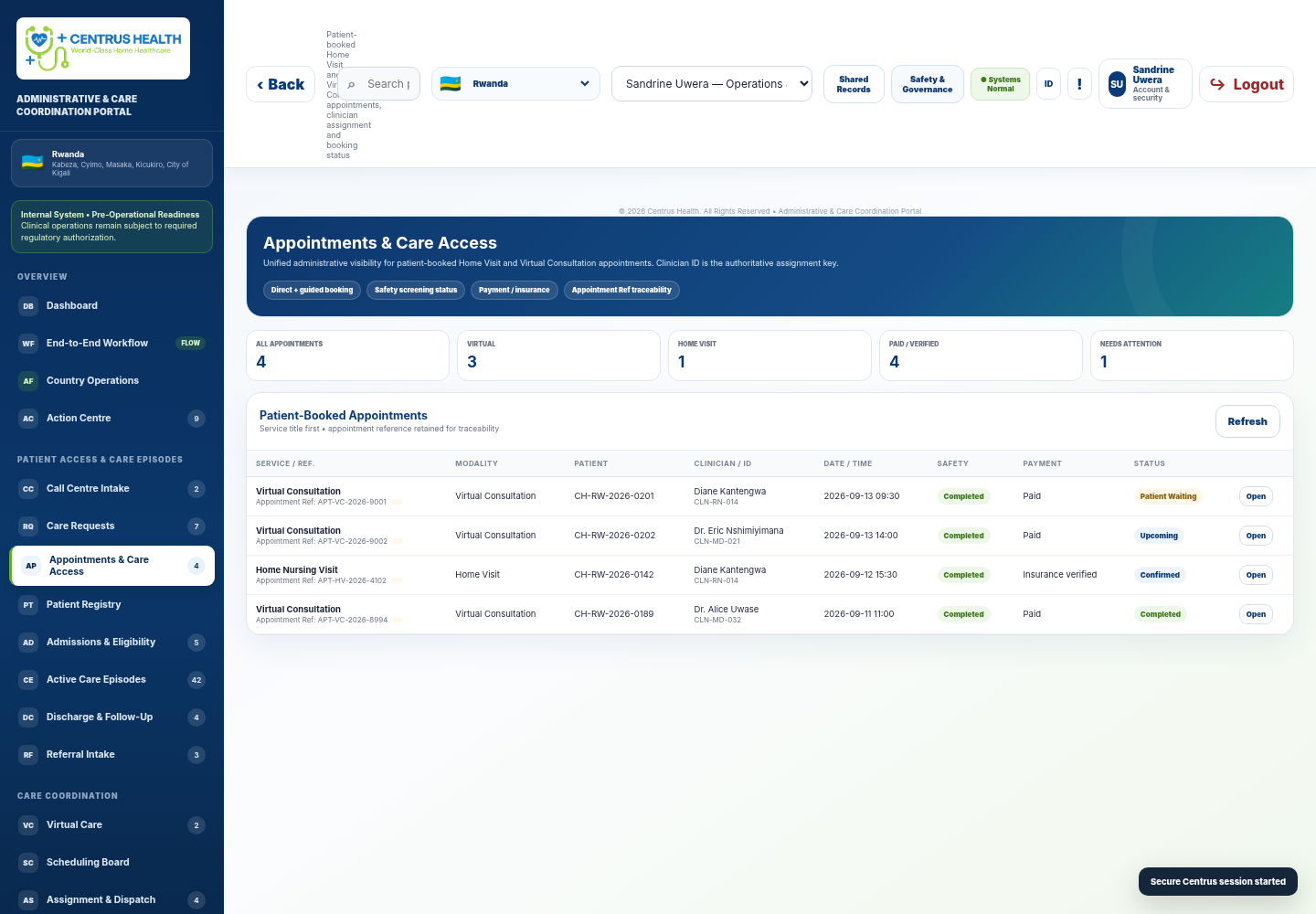Click the All Appointments stat card
1316x914 pixels.
[x=347, y=356]
